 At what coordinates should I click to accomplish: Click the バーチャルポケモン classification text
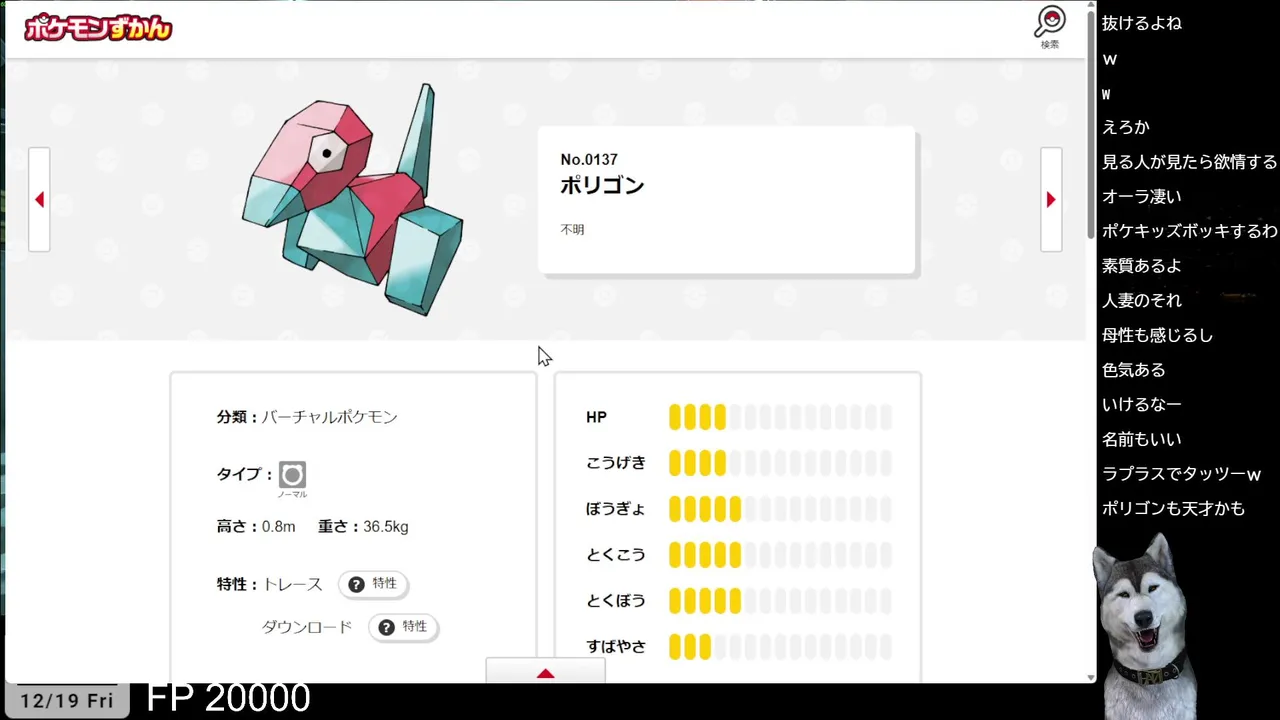click(x=330, y=417)
